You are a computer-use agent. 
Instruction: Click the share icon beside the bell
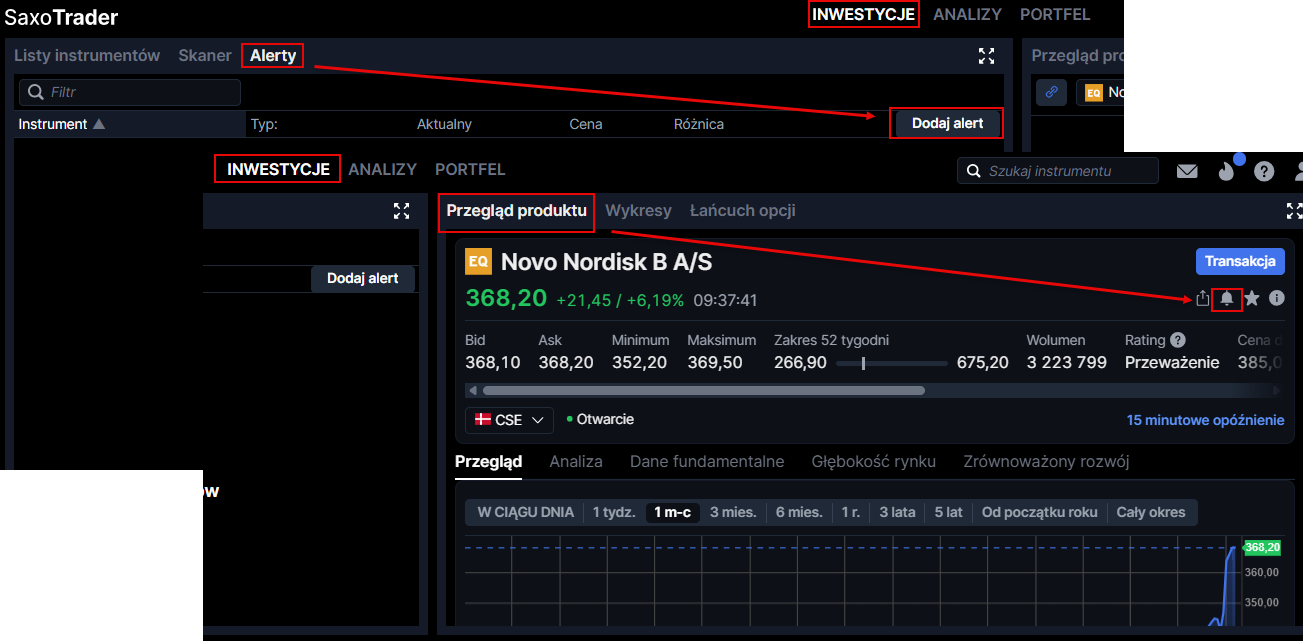click(x=1202, y=298)
